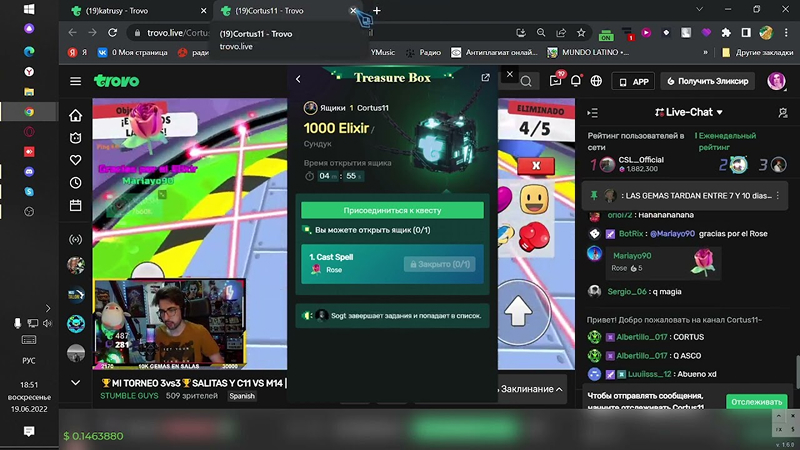Open browser extensions puzzle icon
800x450 pixels.
726,33
